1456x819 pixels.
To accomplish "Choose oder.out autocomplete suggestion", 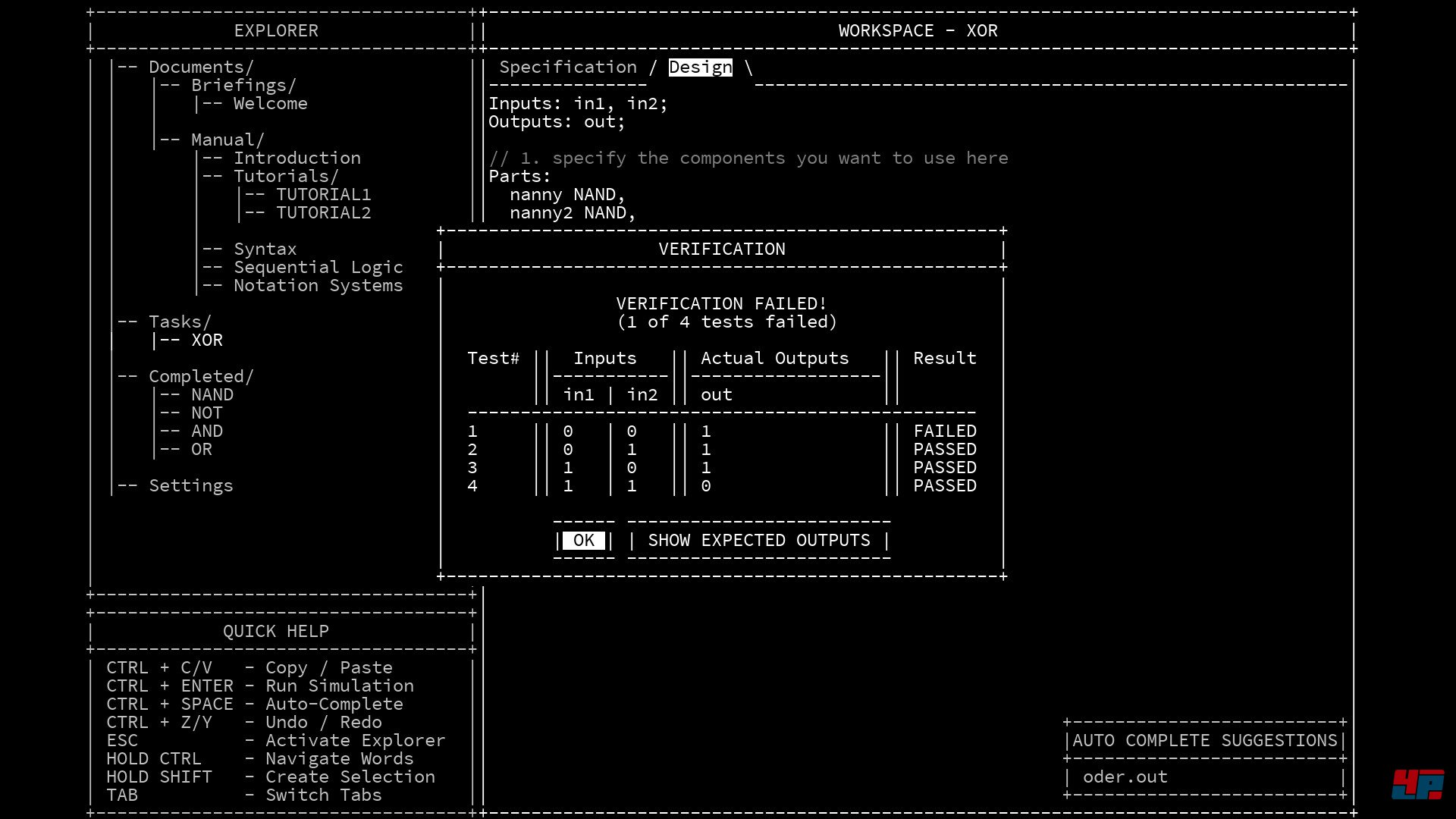I will pyautogui.click(x=1125, y=777).
